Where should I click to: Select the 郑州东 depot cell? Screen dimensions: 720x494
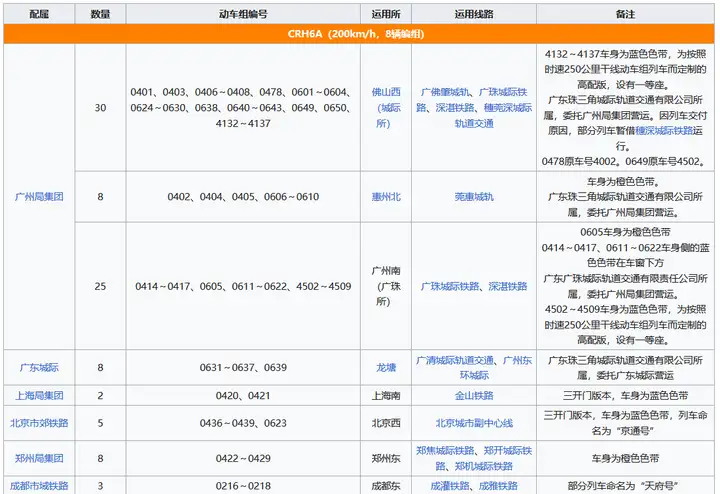click(386, 458)
